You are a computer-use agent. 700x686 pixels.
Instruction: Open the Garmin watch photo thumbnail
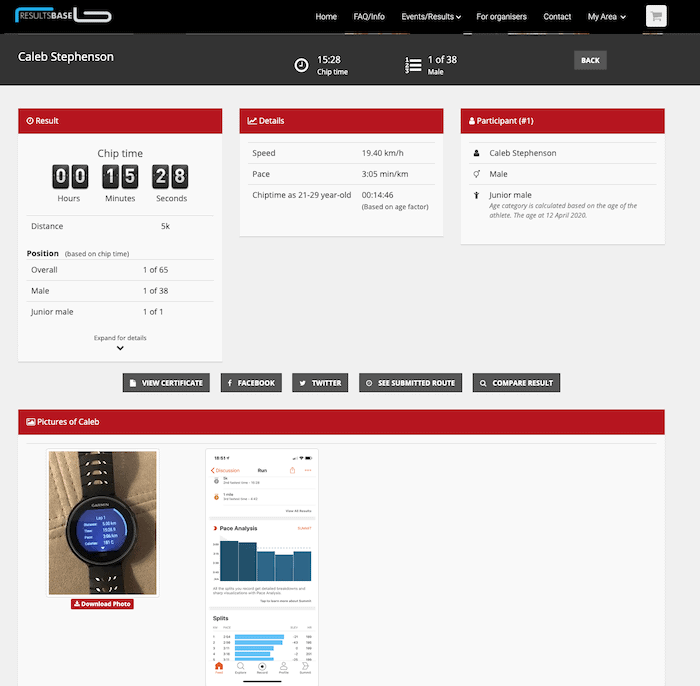(x=103, y=523)
